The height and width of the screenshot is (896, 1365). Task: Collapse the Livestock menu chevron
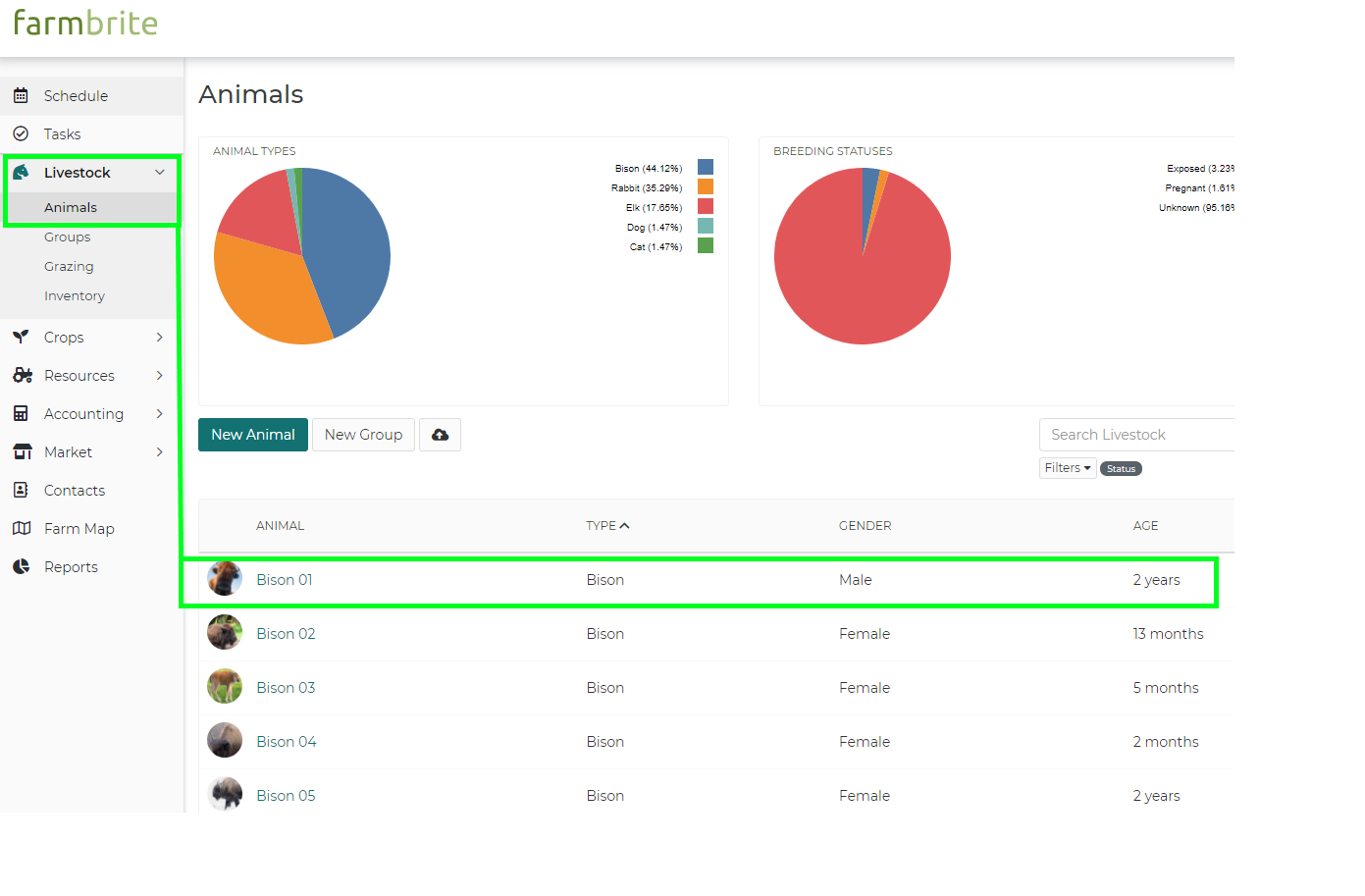click(x=160, y=172)
